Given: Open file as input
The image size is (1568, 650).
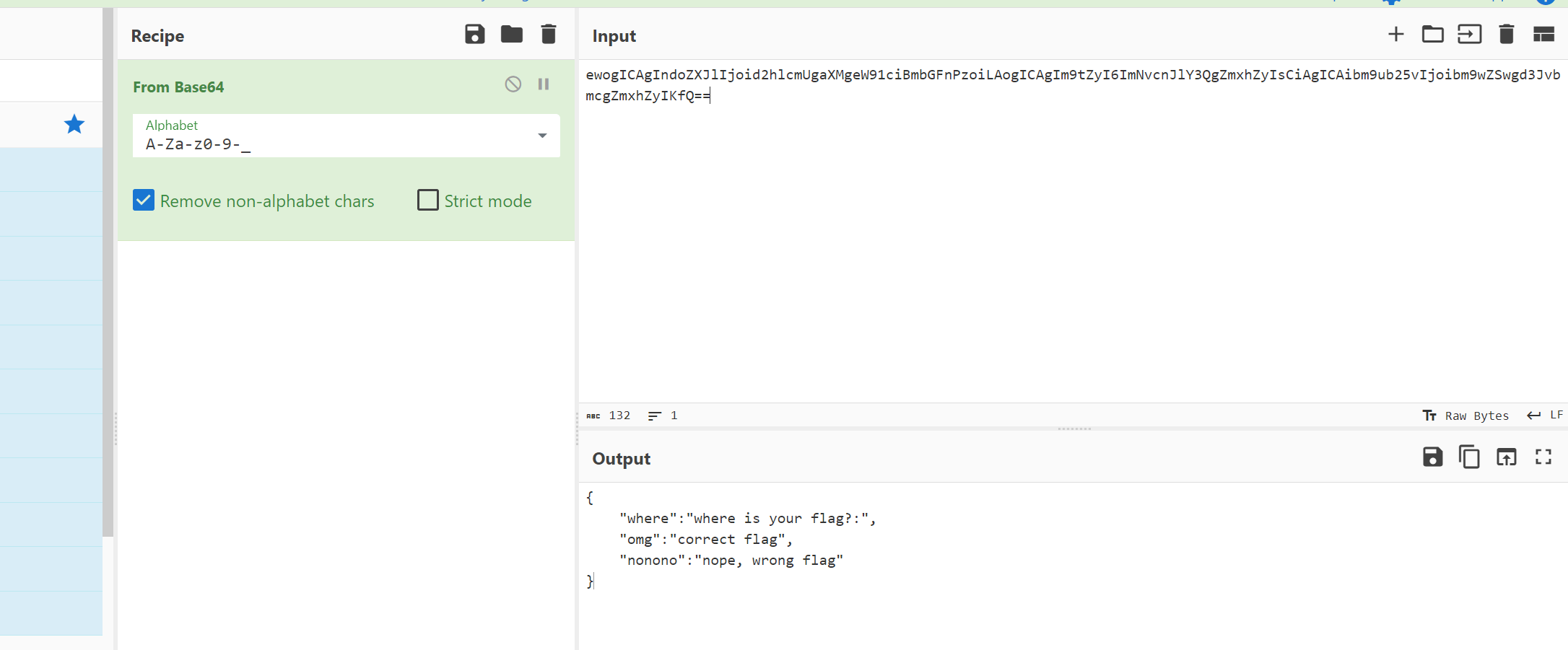Looking at the screenshot, I should pyautogui.click(x=1469, y=34).
